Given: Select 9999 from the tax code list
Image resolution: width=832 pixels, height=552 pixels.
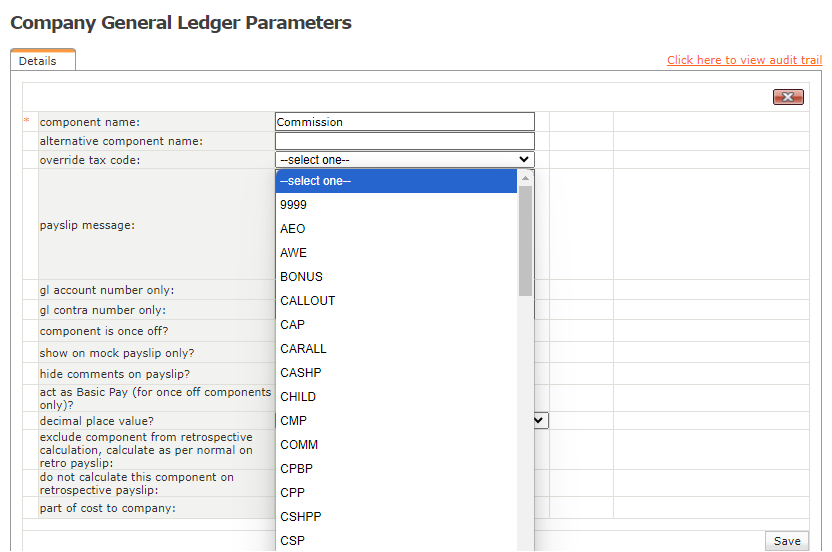Looking at the screenshot, I should click(396, 205).
